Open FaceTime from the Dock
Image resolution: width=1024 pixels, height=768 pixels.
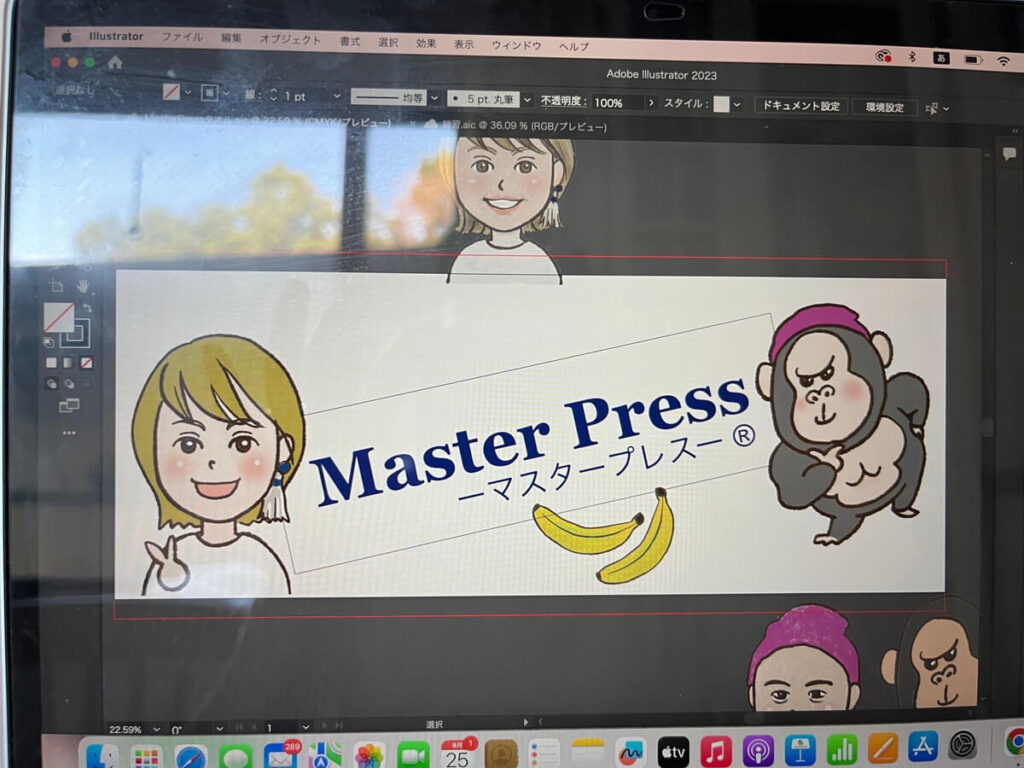(413, 756)
